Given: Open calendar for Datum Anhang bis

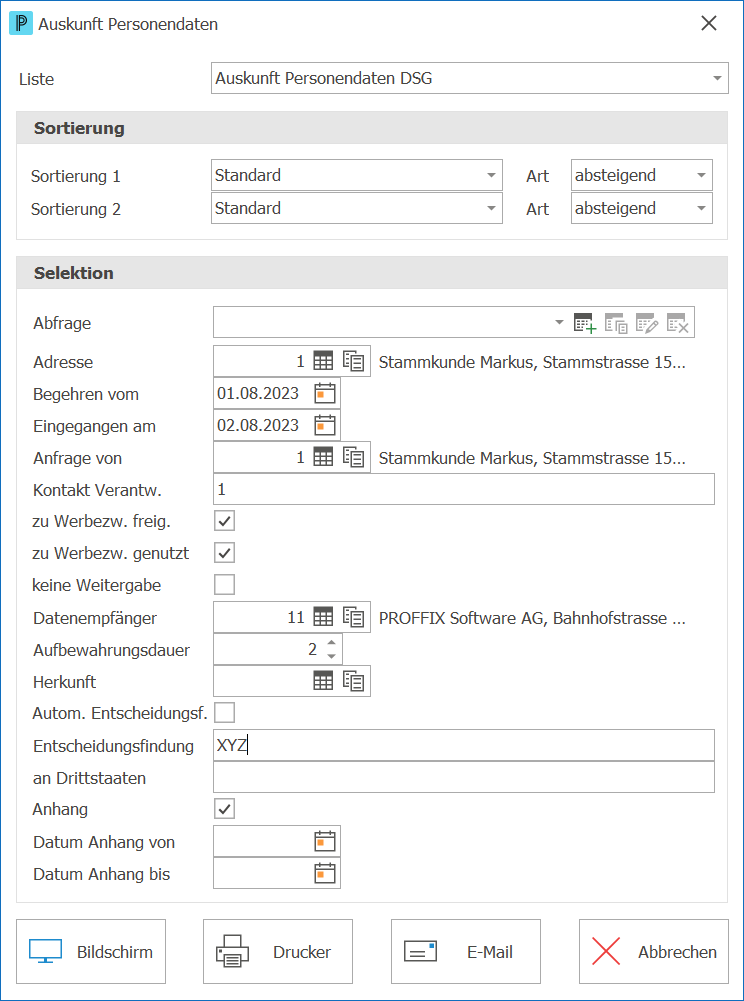Looking at the screenshot, I should [325, 873].
